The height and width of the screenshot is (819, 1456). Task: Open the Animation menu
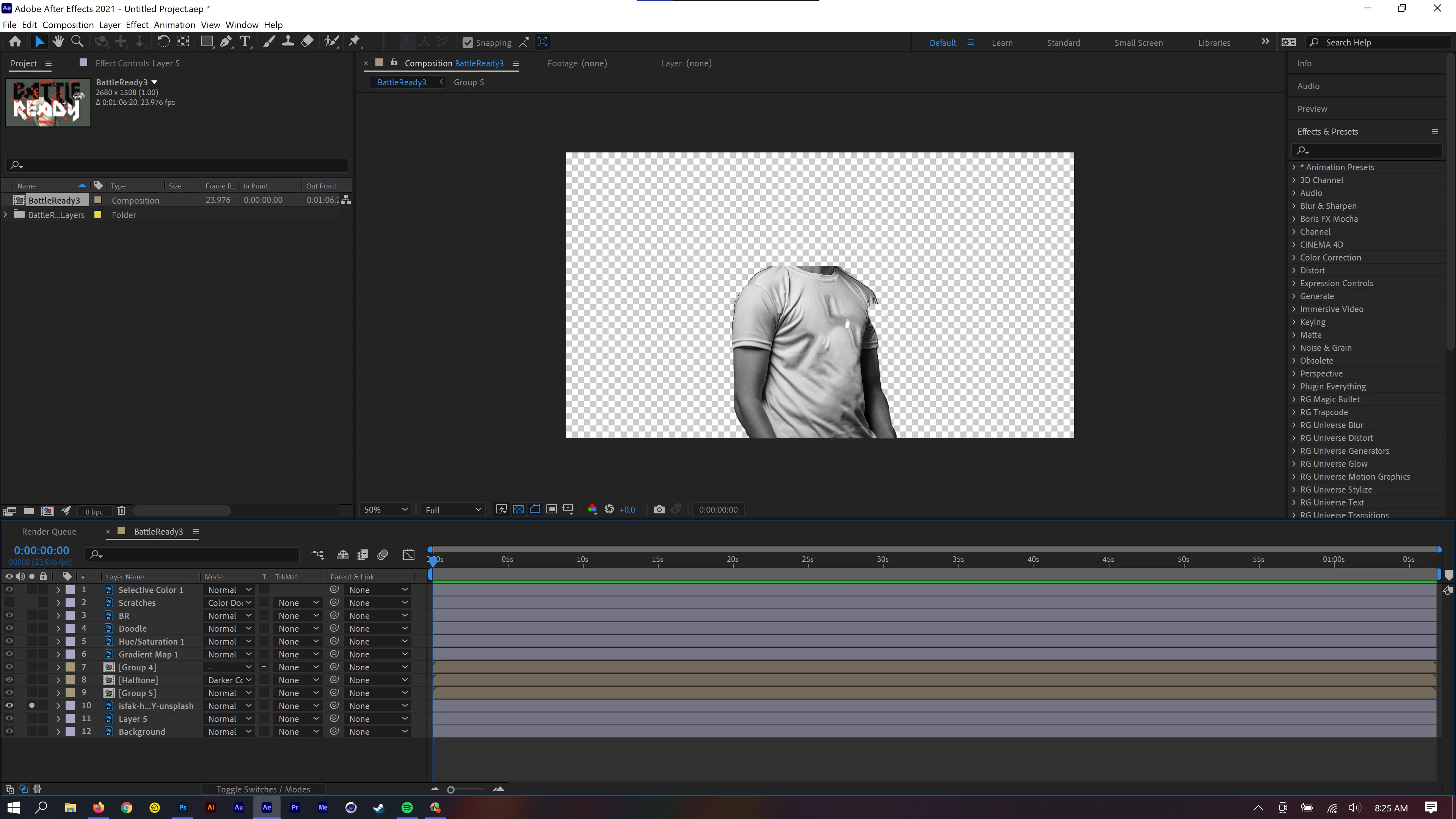pos(174,25)
